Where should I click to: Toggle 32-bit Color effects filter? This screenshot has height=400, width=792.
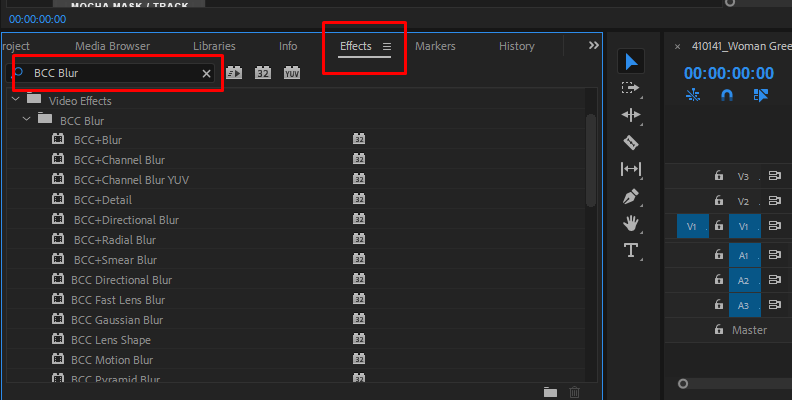pos(263,73)
